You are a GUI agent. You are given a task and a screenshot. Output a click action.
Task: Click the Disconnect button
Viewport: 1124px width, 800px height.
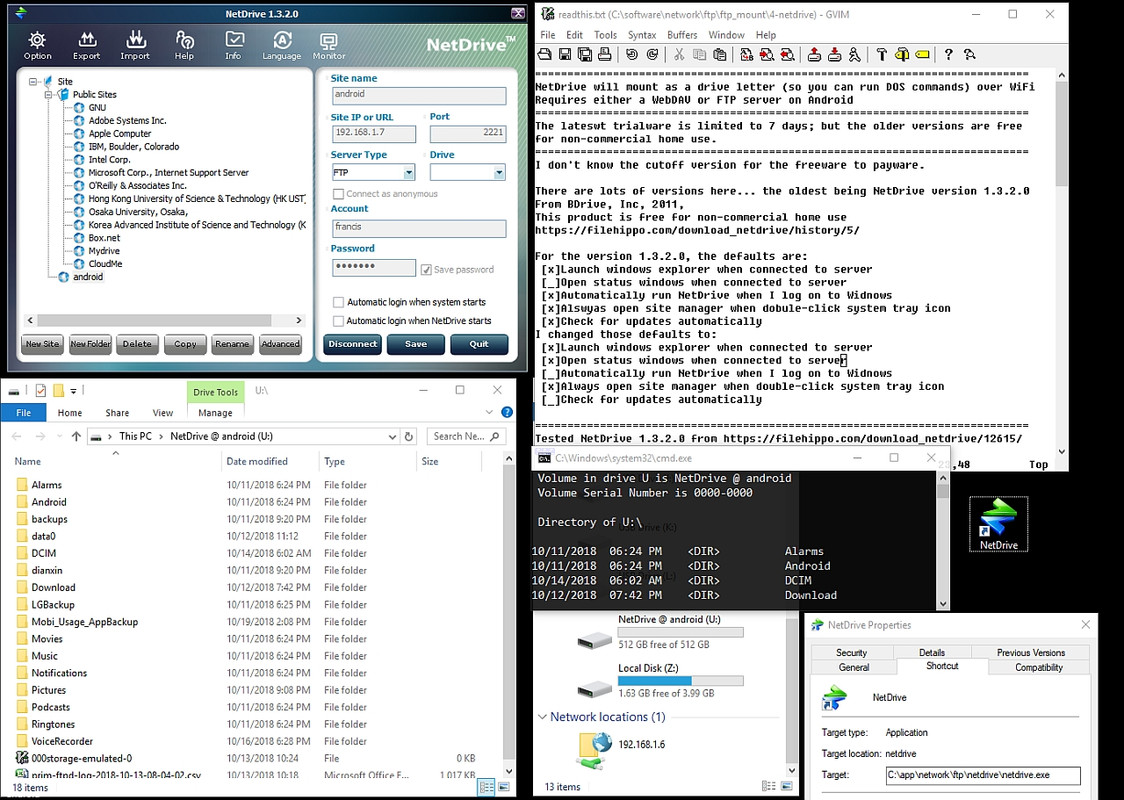point(353,344)
